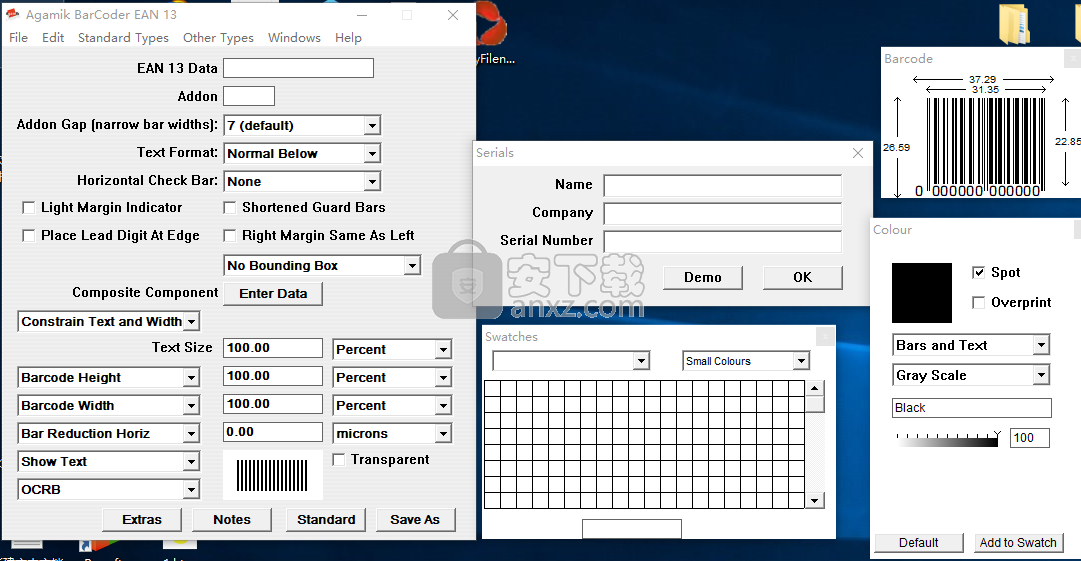Viewport: 1081px width, 561px height.
Task: Click Swatches scrollbar down arrow
Action: pos(815,501)
